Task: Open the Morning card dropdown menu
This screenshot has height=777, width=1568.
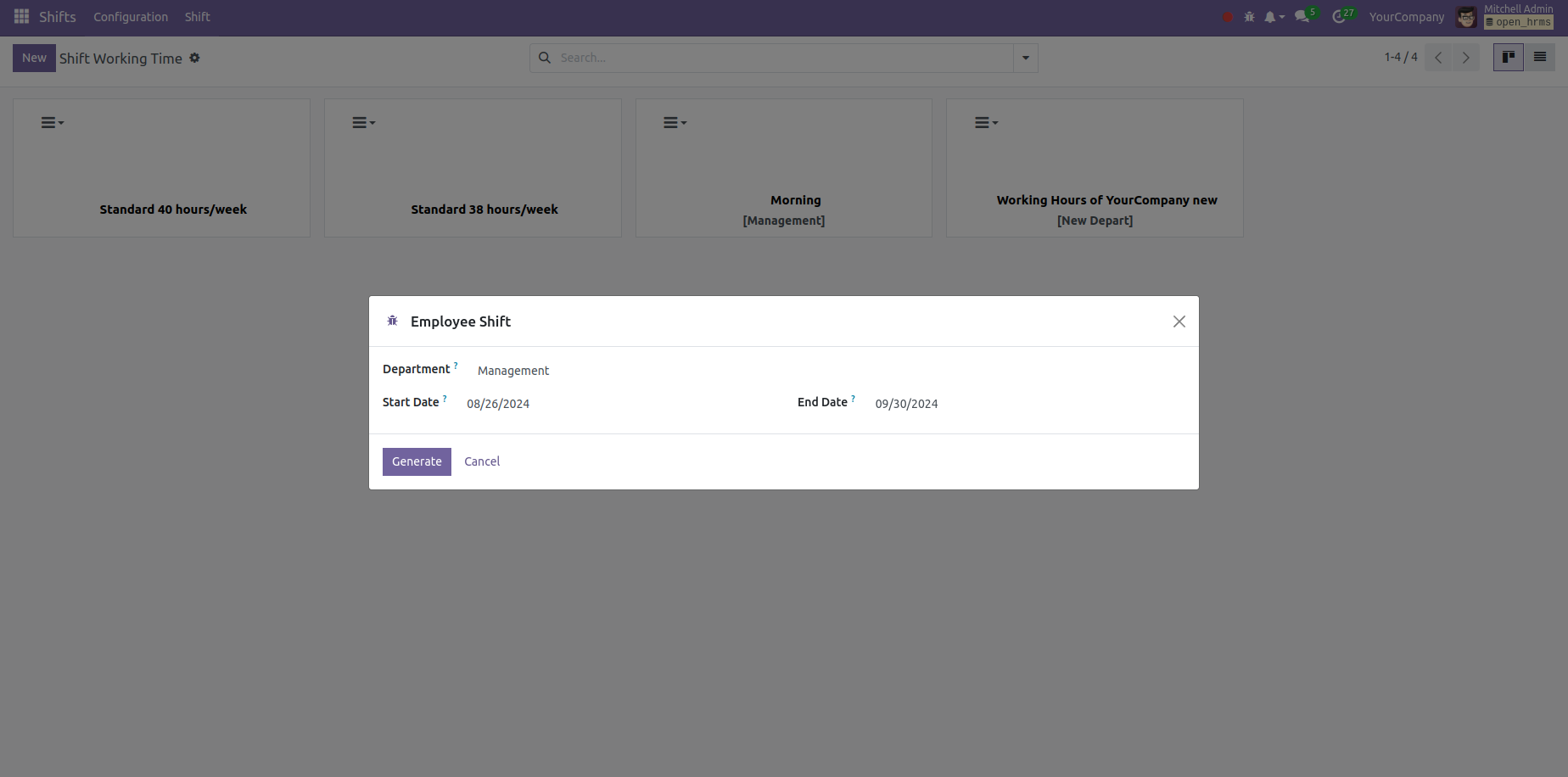Action: click(675, 123)
